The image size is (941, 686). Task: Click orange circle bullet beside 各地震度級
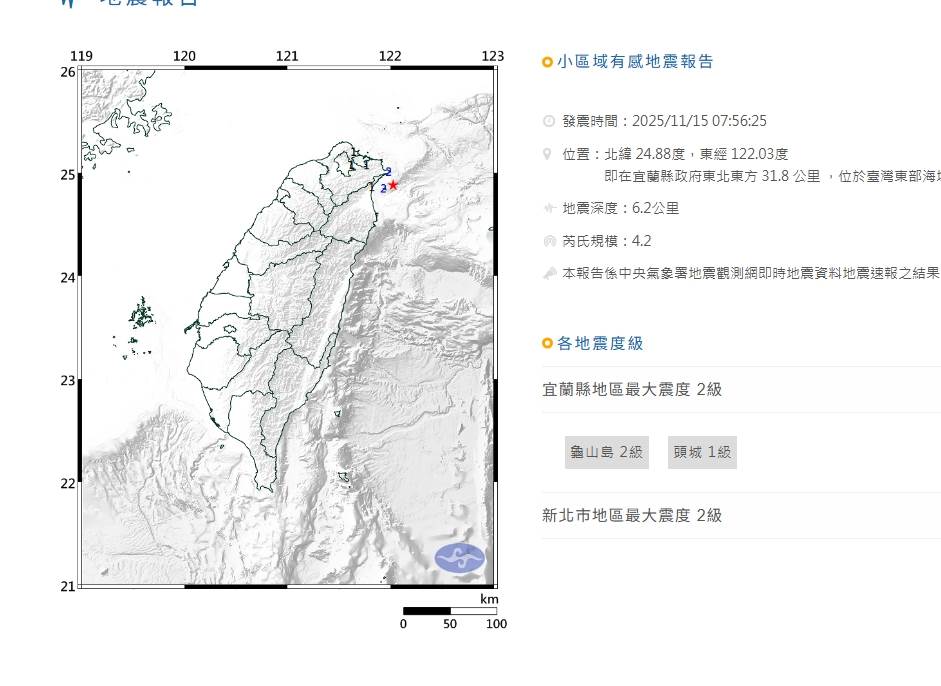547,344
